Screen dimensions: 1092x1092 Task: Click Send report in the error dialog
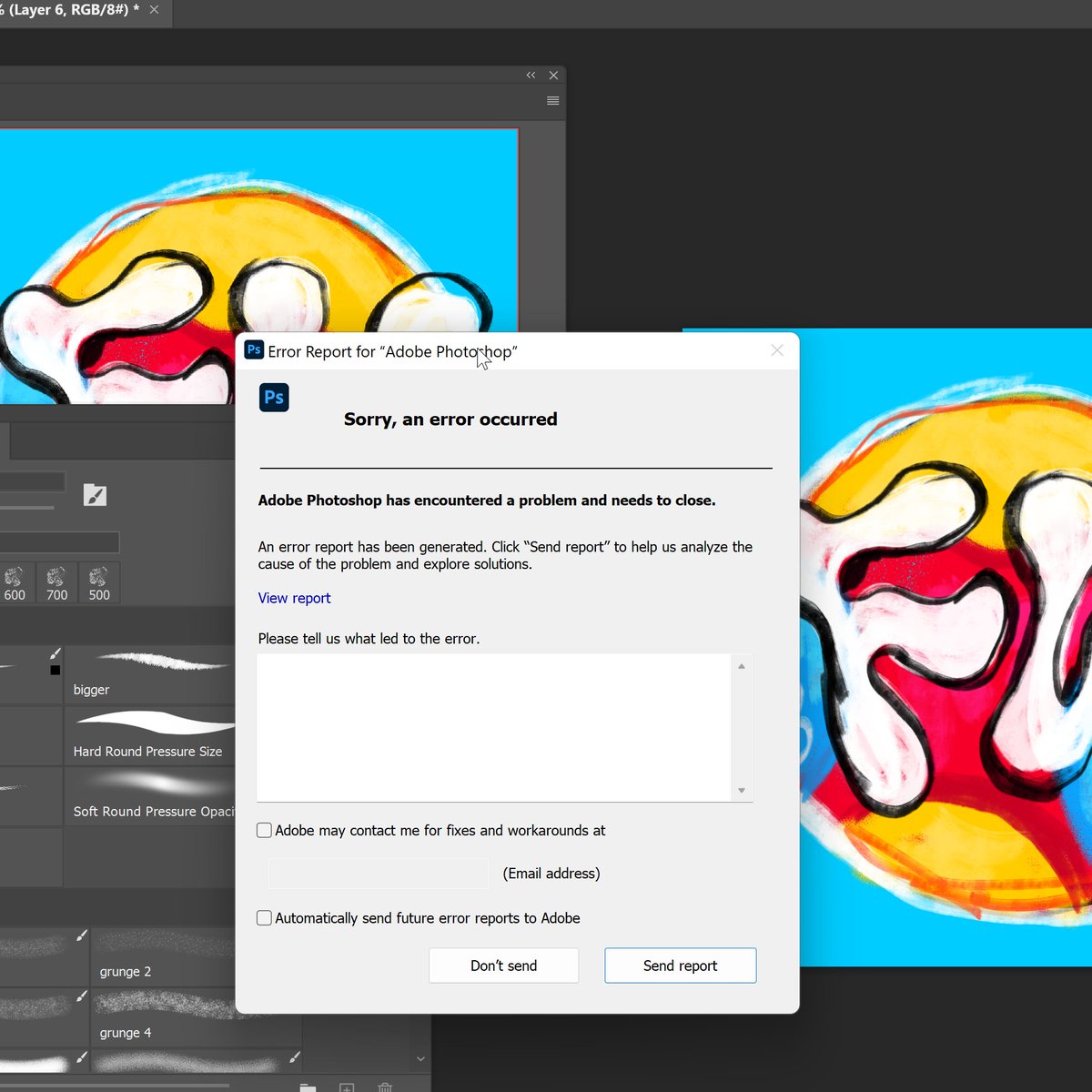(680, 966)
